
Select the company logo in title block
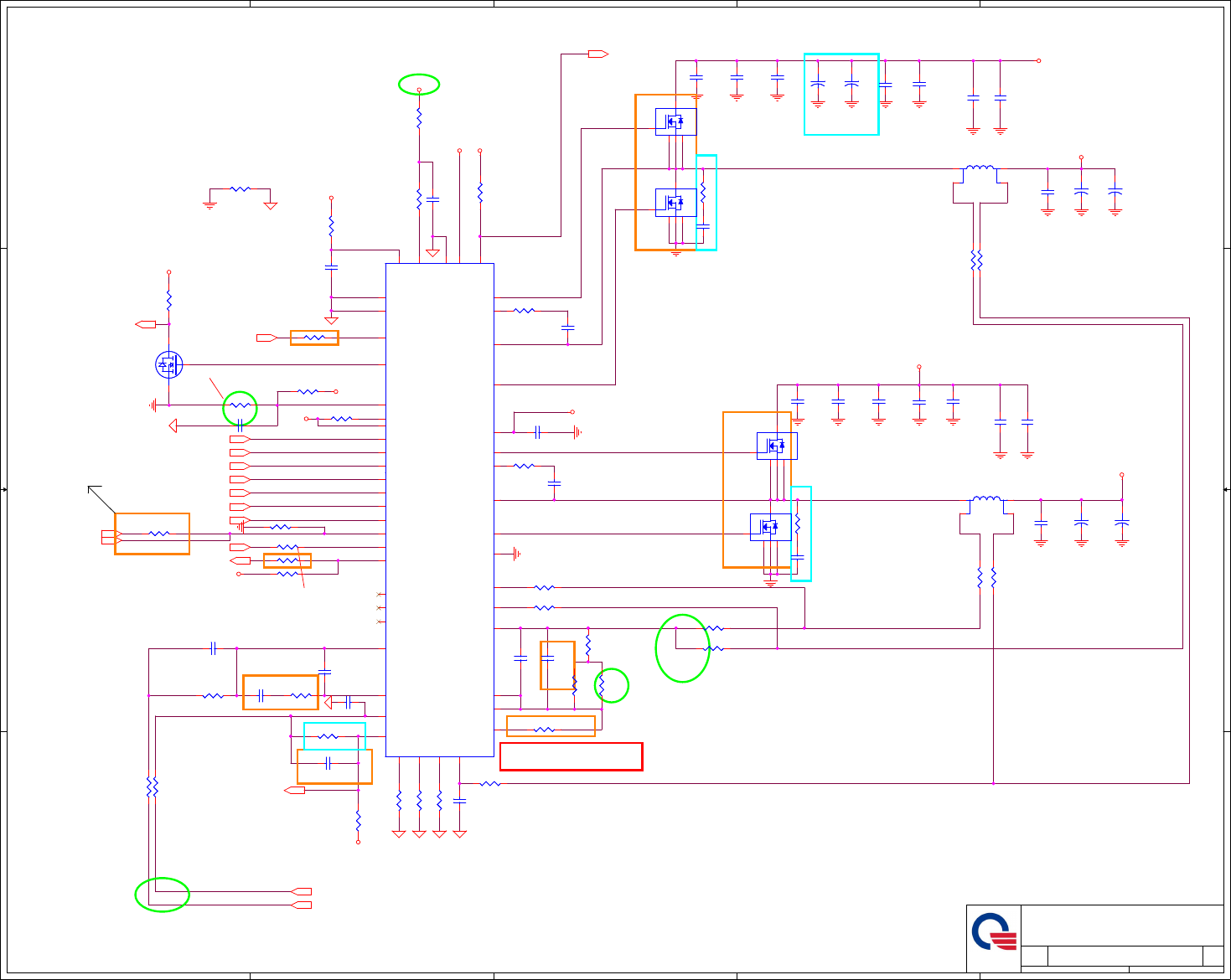(995, 931)
